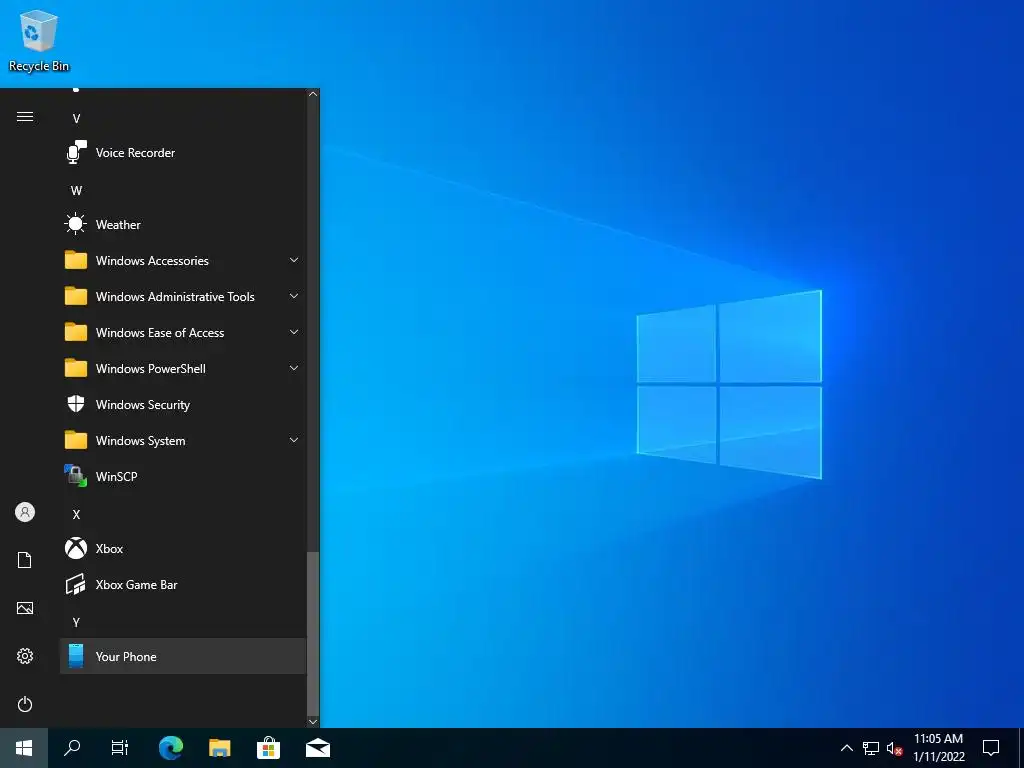Open File Explorer from the taskbar
This screenshot has height=768, width=1024.
coord(220,748)
